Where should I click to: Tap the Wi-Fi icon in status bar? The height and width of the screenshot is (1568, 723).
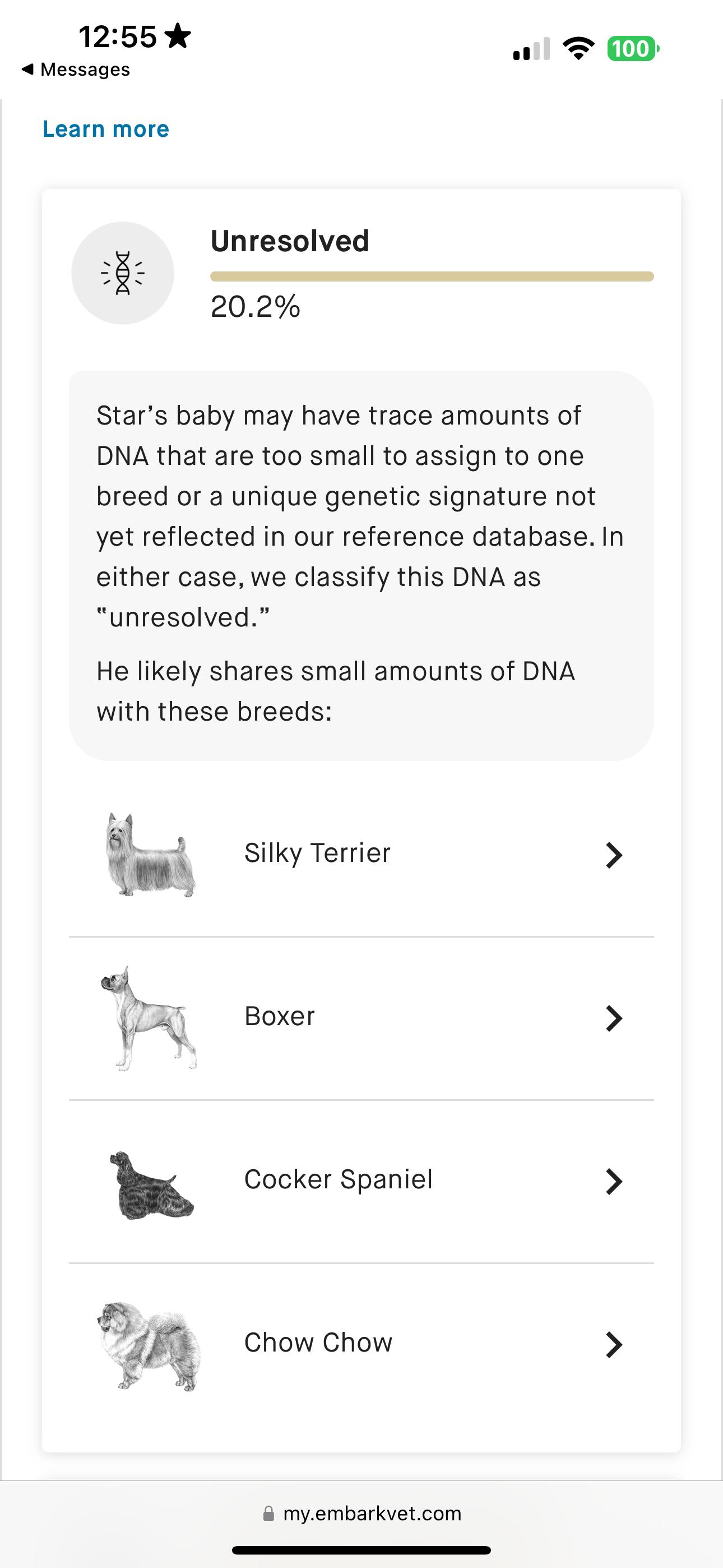pyautogui.click(x=578, y=49)
